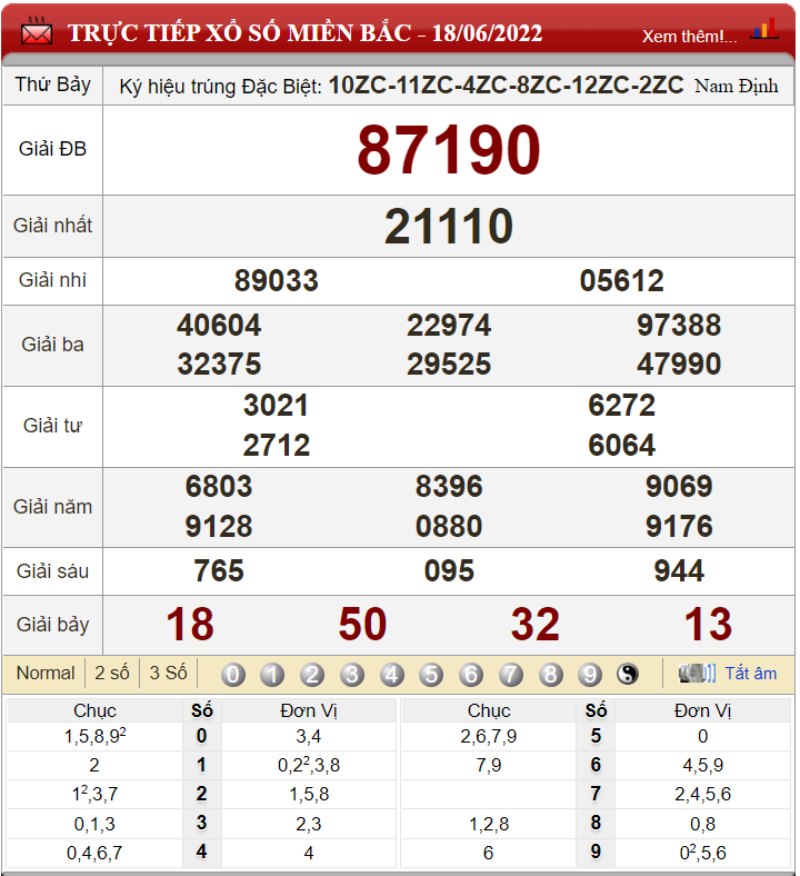This screenshot has height=876, width=800.
Task: Click fourth prize number 6272
Action: pyautogui.click(x=622, y=405)
